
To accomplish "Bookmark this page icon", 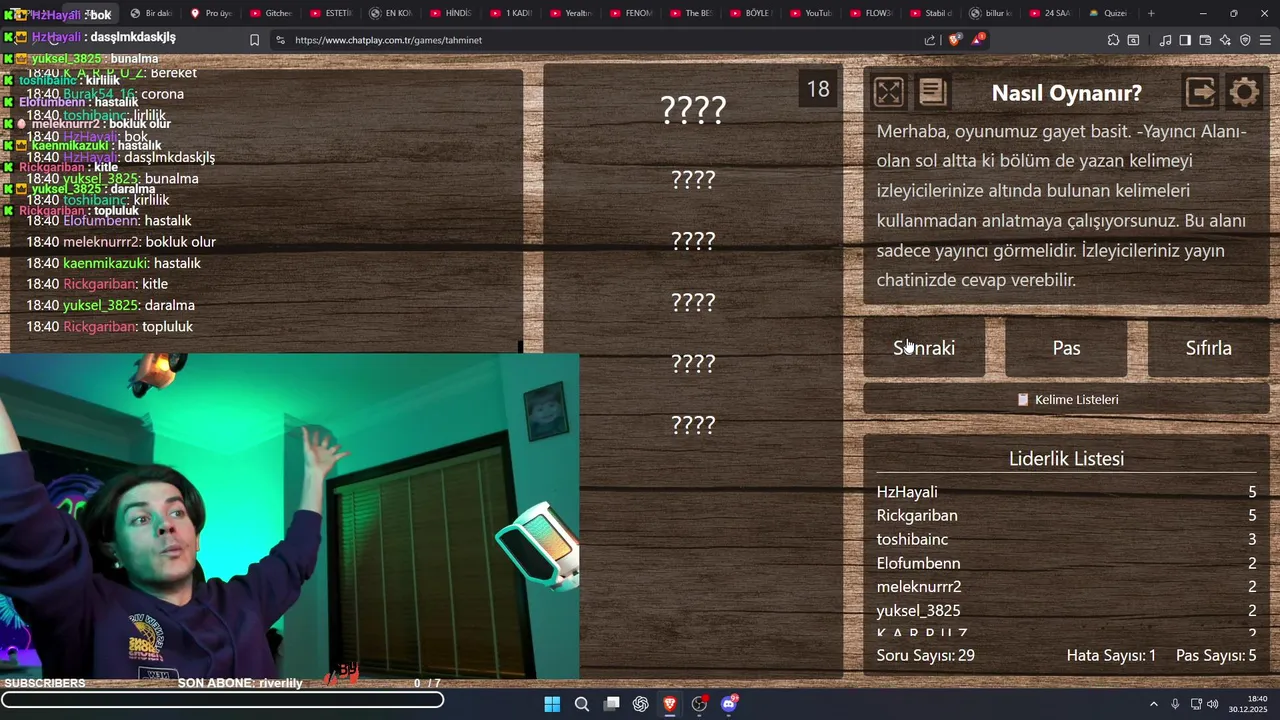I will 254,40.
